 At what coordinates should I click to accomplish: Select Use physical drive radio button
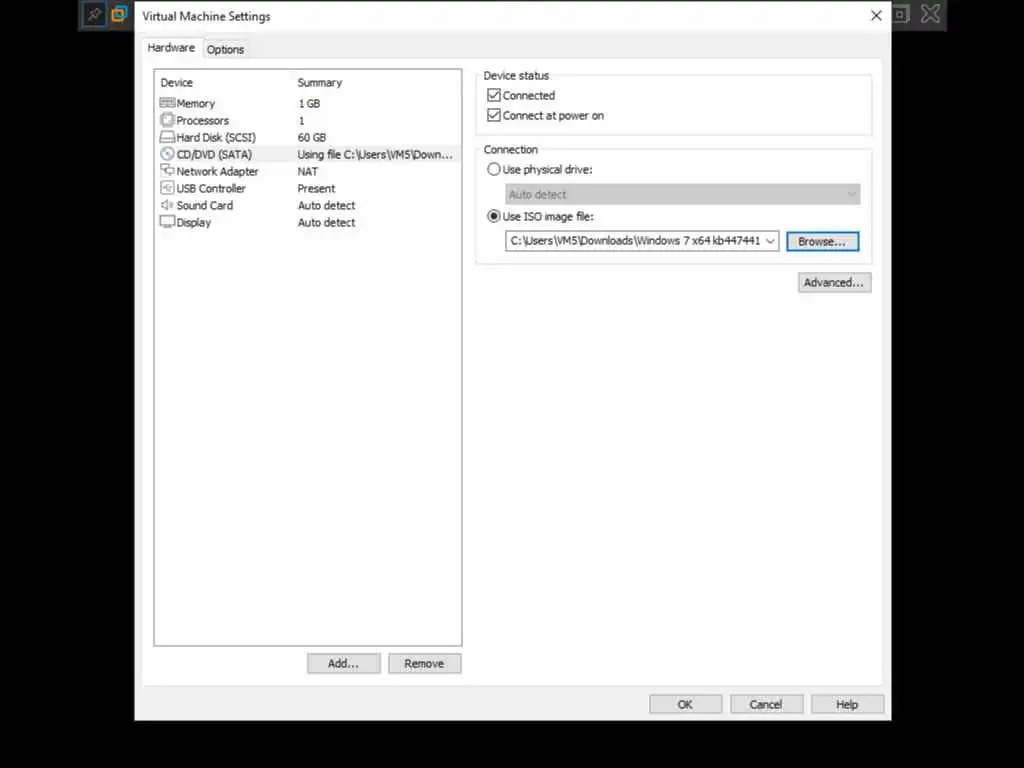pyautogui.click(x=494, y=169)
